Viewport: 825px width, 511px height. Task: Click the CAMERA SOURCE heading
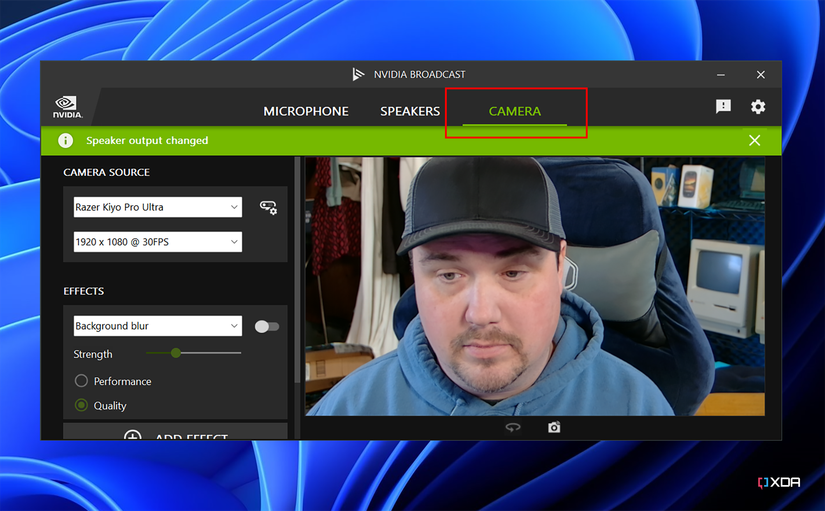tap(106, 172)
